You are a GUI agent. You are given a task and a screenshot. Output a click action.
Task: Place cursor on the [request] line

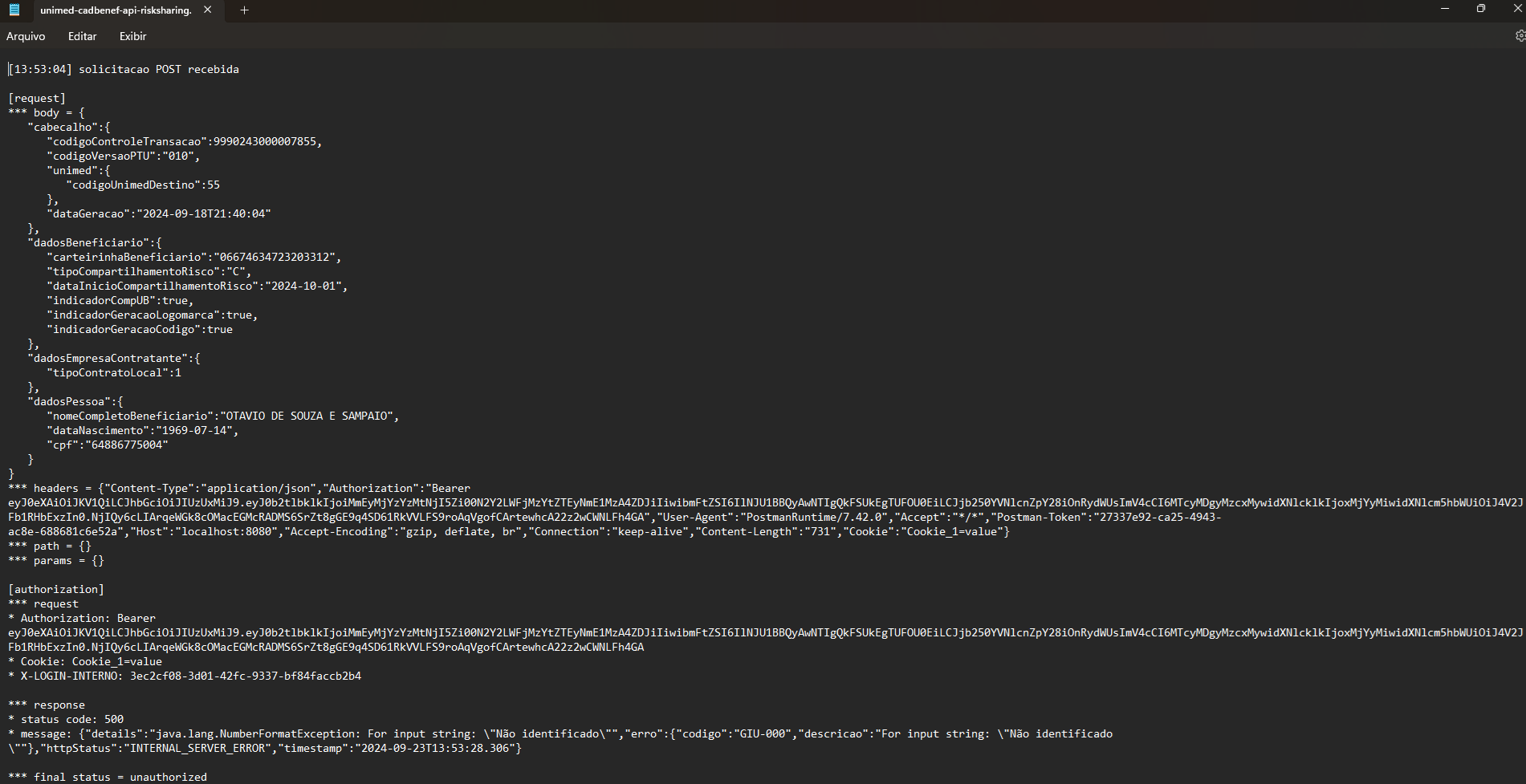click(37, 99)
